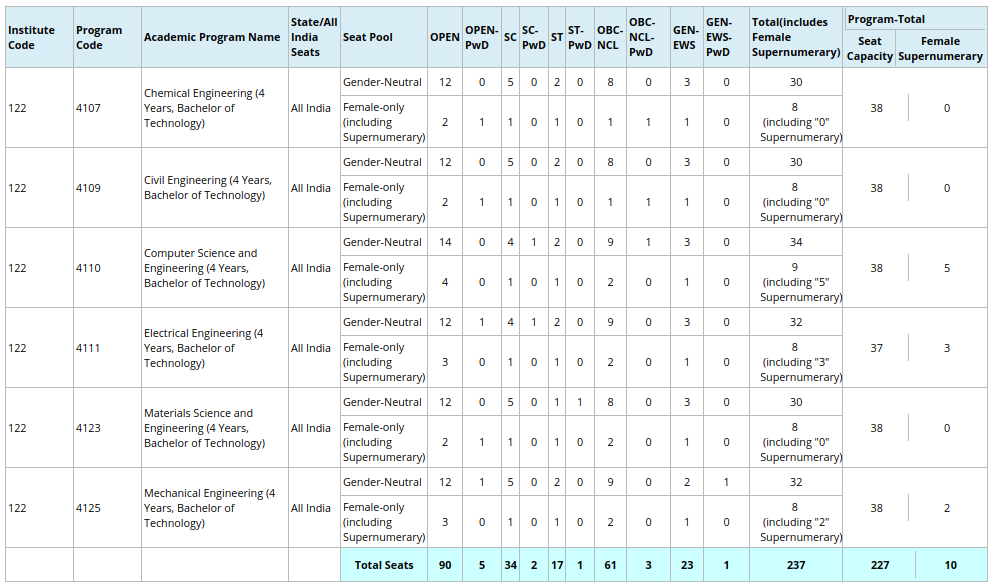Select the OBC-NCL-PwD column header
The width and height of the screenshot is (994, 587).
coord(643,38)
